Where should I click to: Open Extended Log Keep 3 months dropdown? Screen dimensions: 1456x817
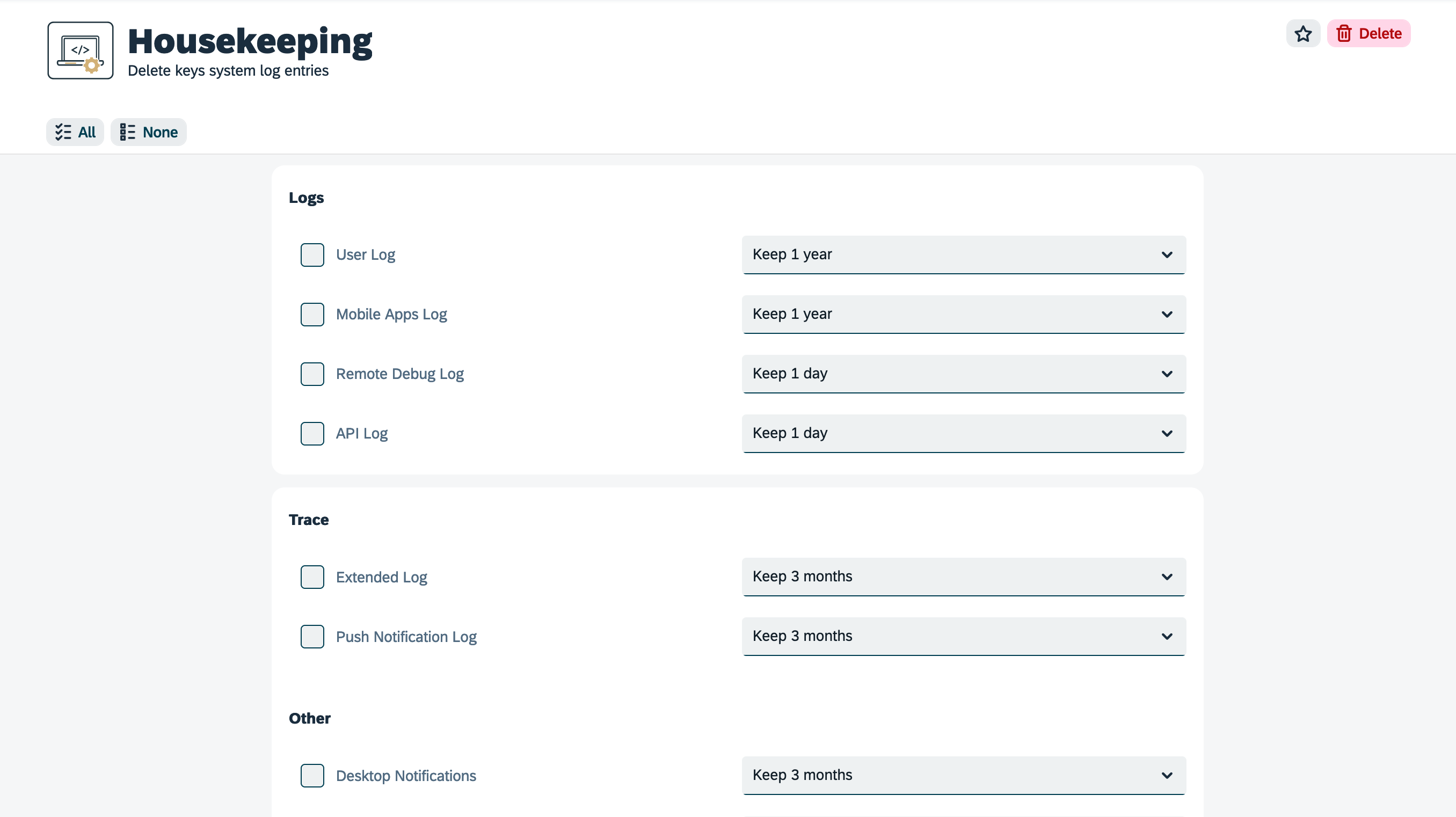[x=963, y=577]
